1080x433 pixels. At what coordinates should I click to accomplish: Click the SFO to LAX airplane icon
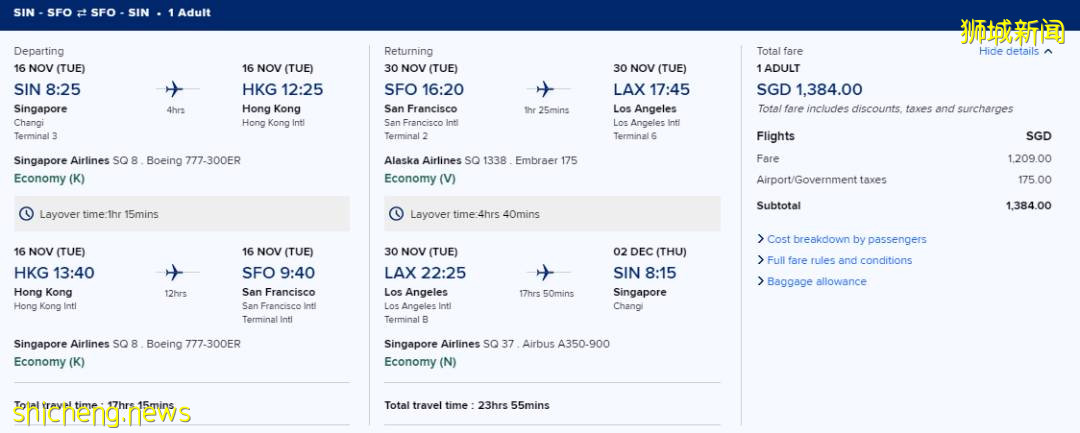click(546, 89)
